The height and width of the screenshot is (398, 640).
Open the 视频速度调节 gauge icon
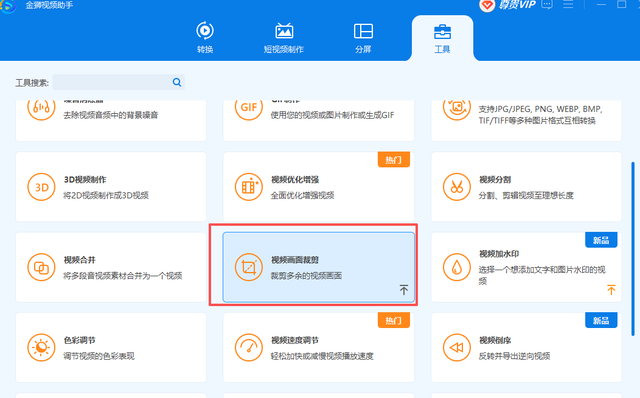click(x=249, y=348)
